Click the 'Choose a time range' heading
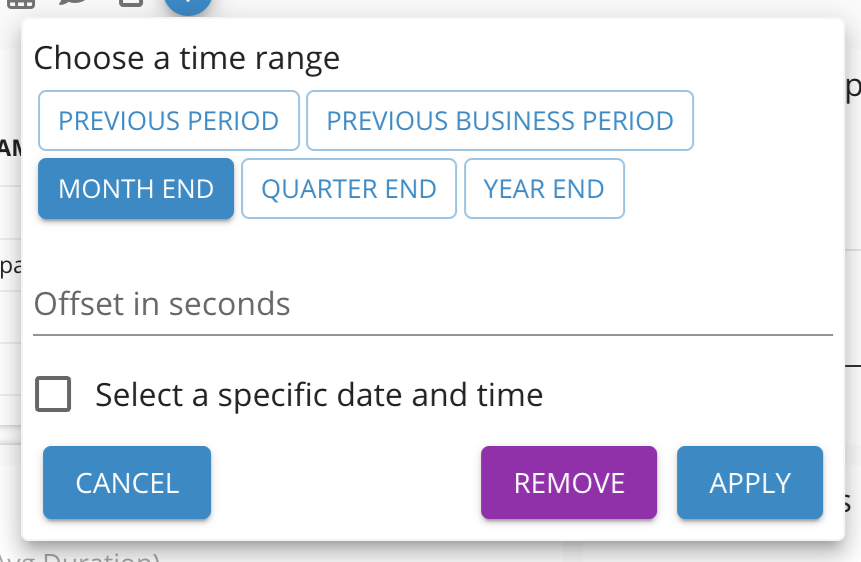The image size is (861, 562). (x=187, y=58)
